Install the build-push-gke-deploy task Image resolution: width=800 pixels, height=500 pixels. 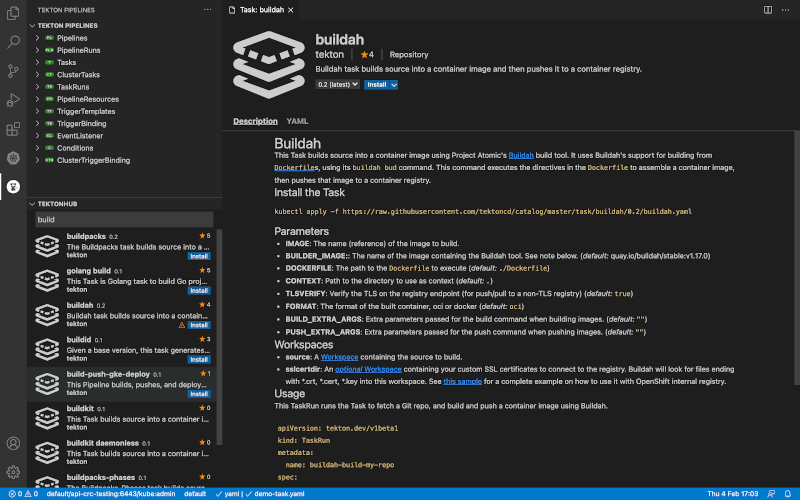click(198, 394)
